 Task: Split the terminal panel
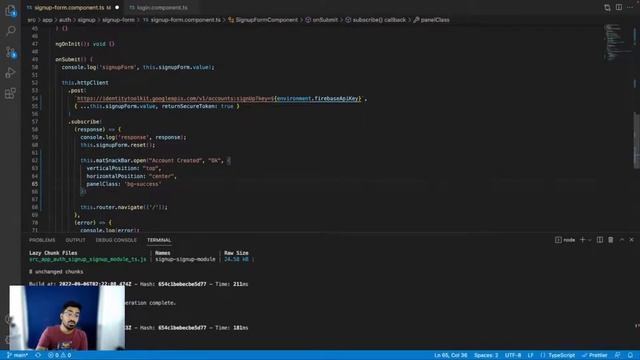tap(600, 240)
